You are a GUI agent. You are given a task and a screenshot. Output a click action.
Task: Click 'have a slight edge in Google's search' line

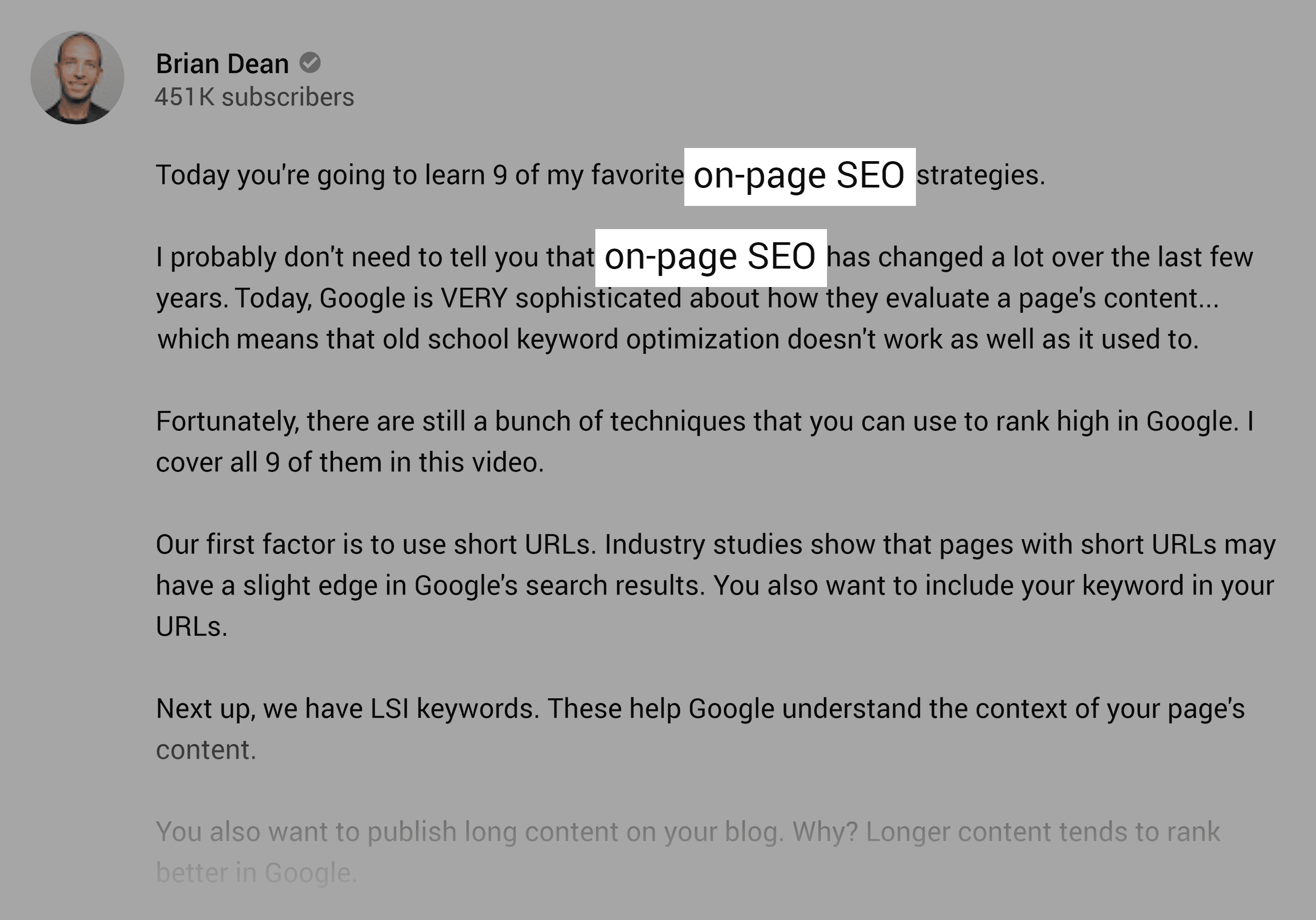pos(715,586)
